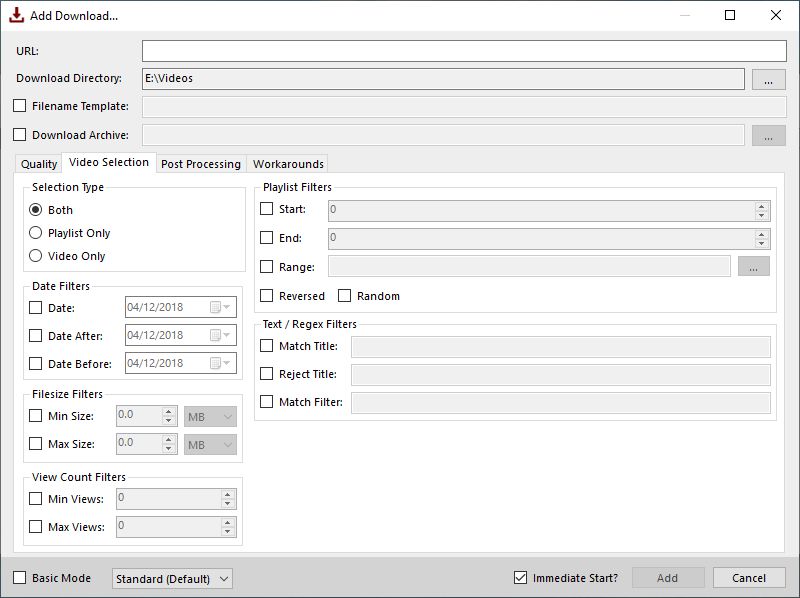Select the Video Only option
Screen dimensions: 800x598
36,256
